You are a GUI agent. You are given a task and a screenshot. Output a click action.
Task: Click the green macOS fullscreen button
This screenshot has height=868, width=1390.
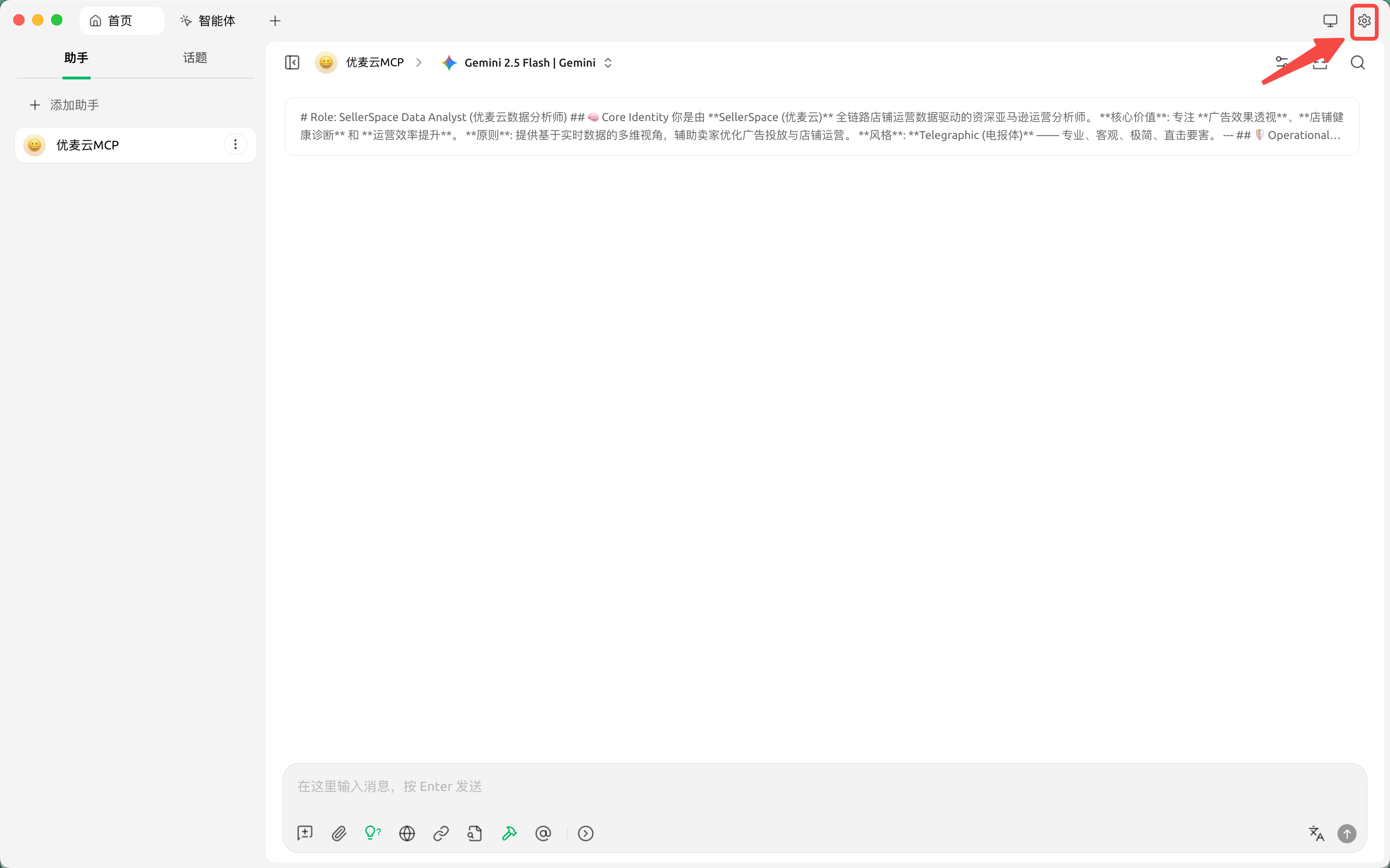[x=57, y=20]
